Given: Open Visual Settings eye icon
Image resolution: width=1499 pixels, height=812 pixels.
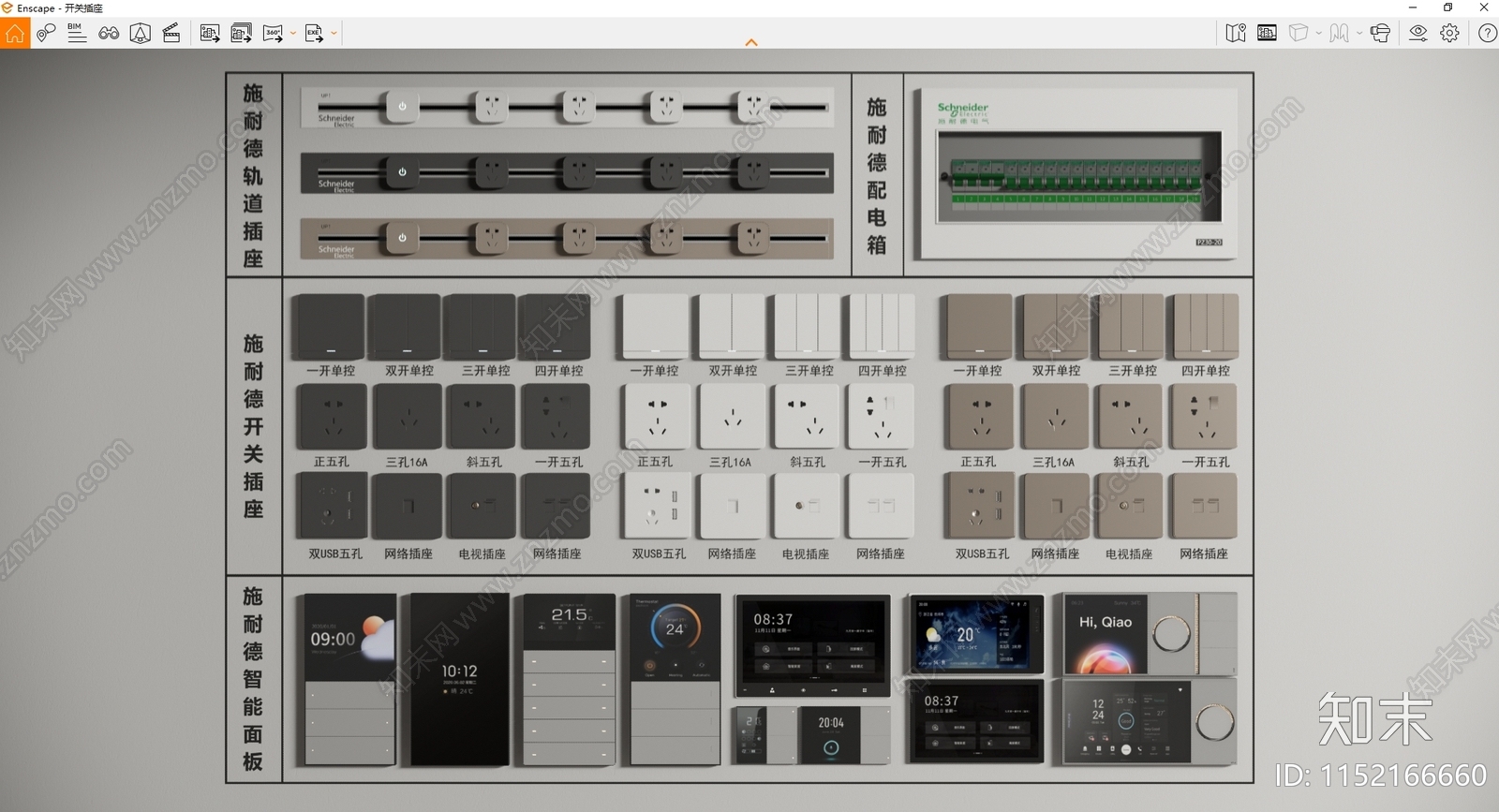Looking at the screenshot, I should 1418,34.
